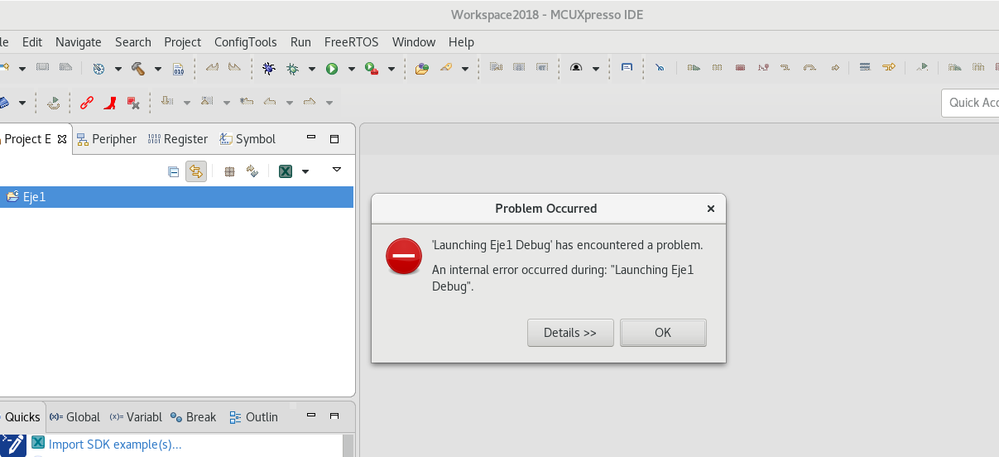Expand the build configuration gear dropdown
The width and height of the screenshot is (999, 457).
pyautogui.click(x=118, y=69)
